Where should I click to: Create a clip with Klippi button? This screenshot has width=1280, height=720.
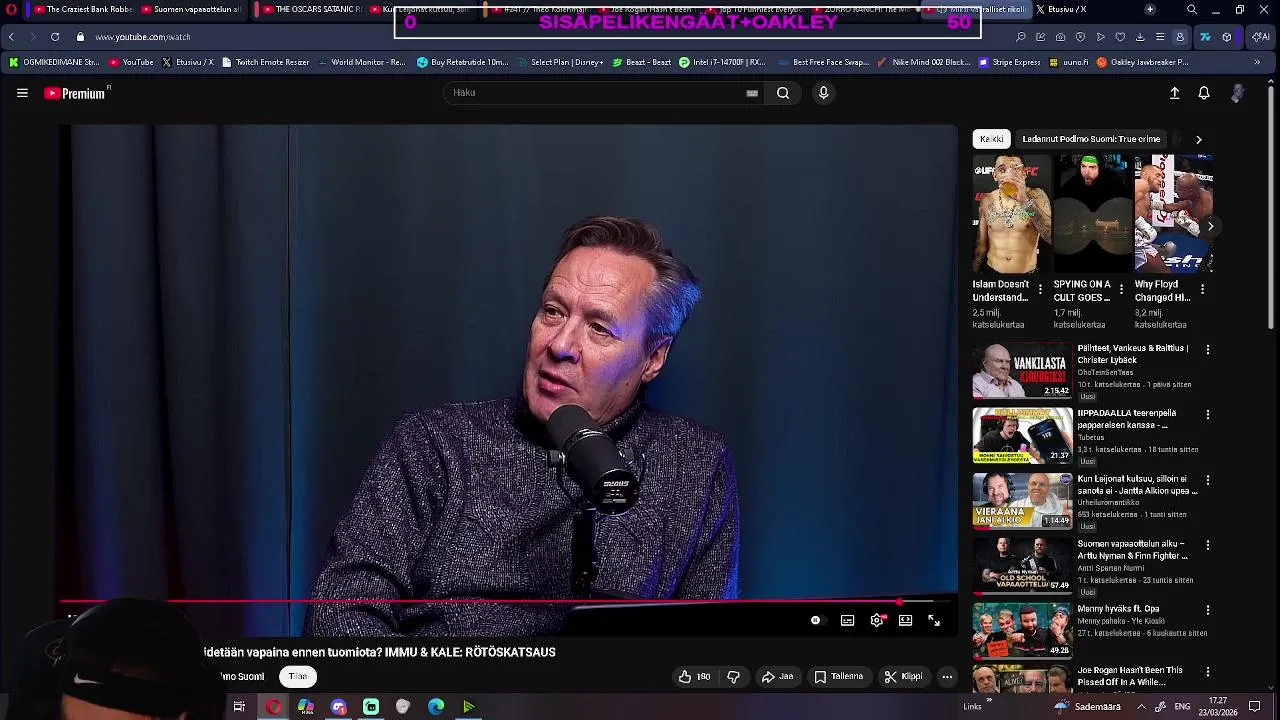(x=903, y=677)
